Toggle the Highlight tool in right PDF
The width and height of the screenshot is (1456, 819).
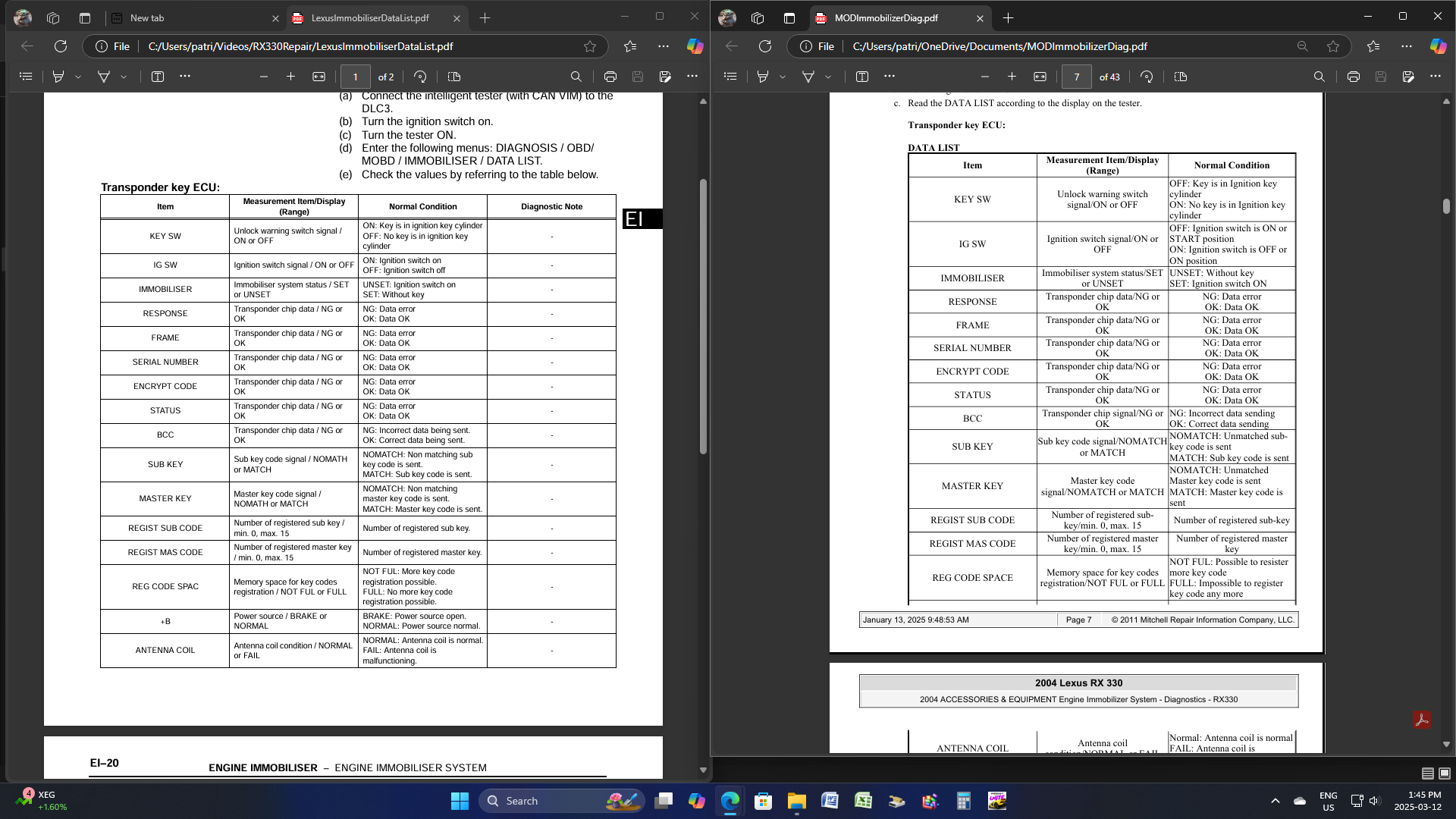[763, 77]
